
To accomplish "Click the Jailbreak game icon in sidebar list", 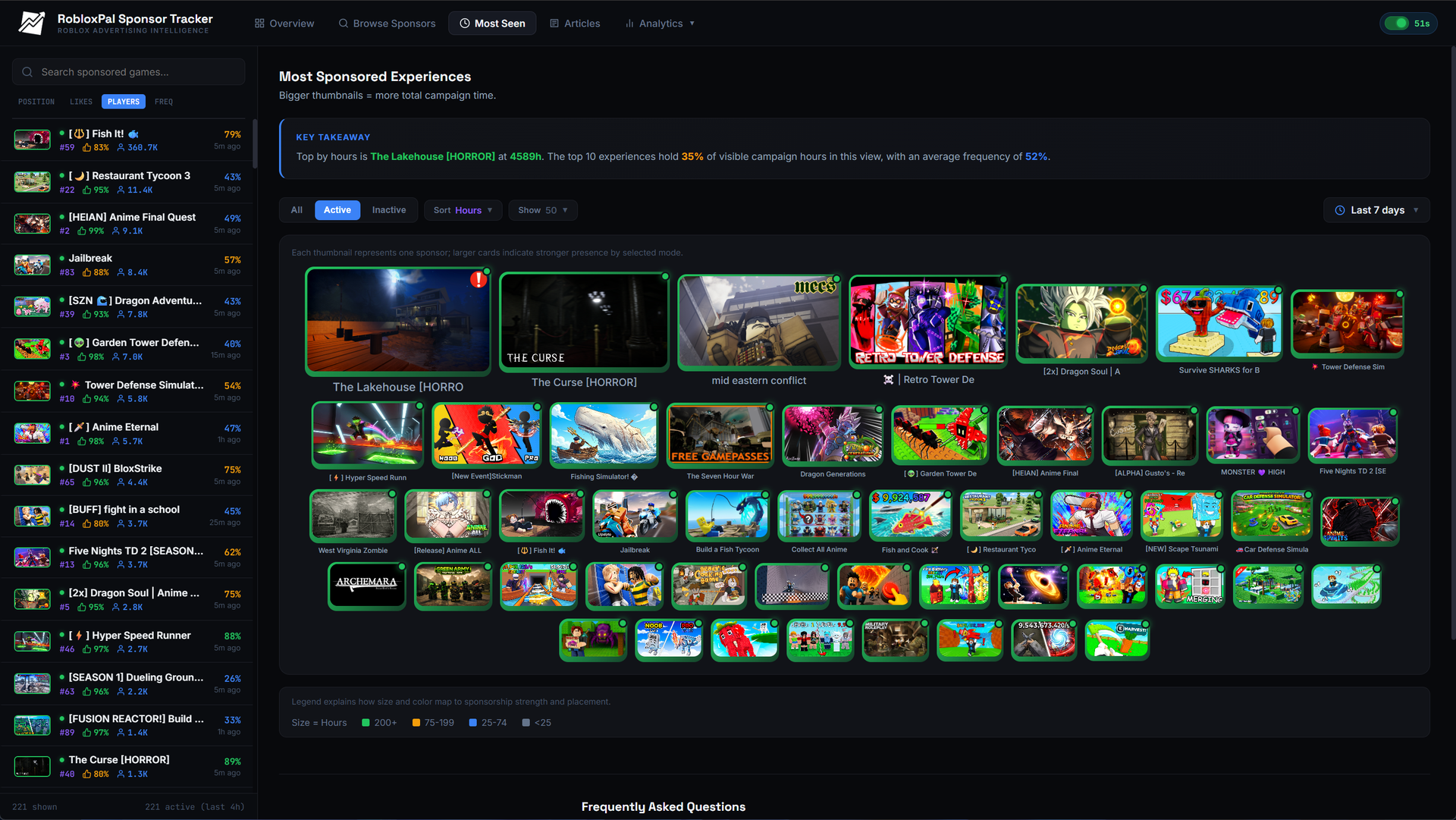I will tap(33, 265).
